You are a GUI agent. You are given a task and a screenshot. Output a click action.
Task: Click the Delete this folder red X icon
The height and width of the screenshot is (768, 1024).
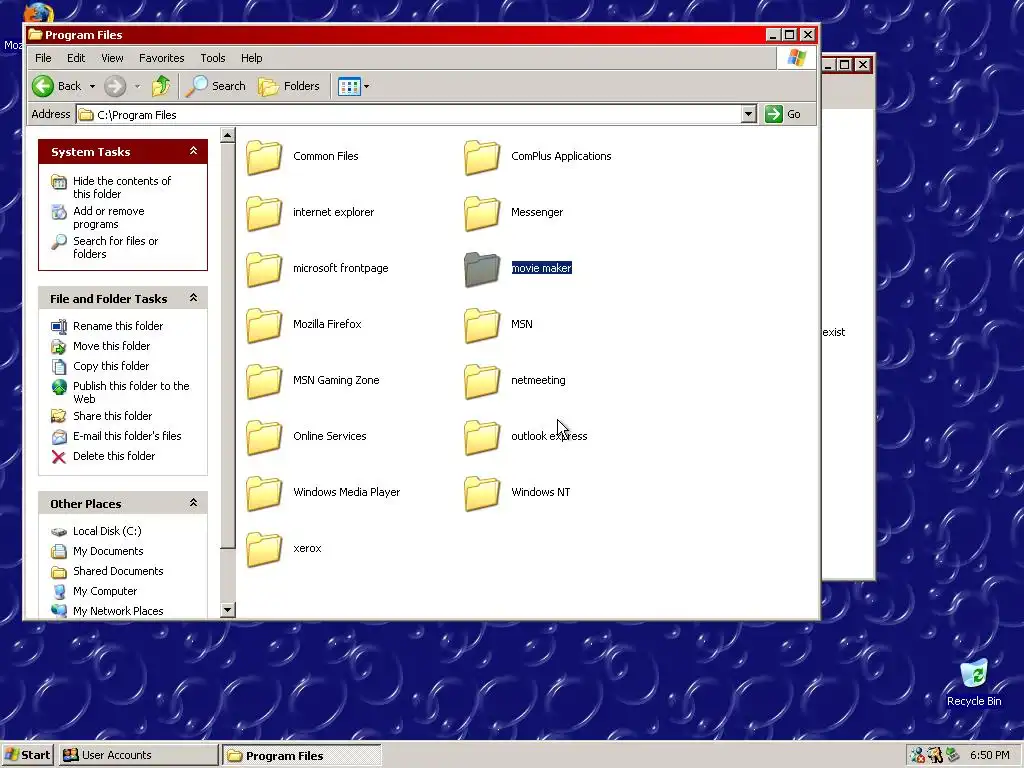[59, 456]
